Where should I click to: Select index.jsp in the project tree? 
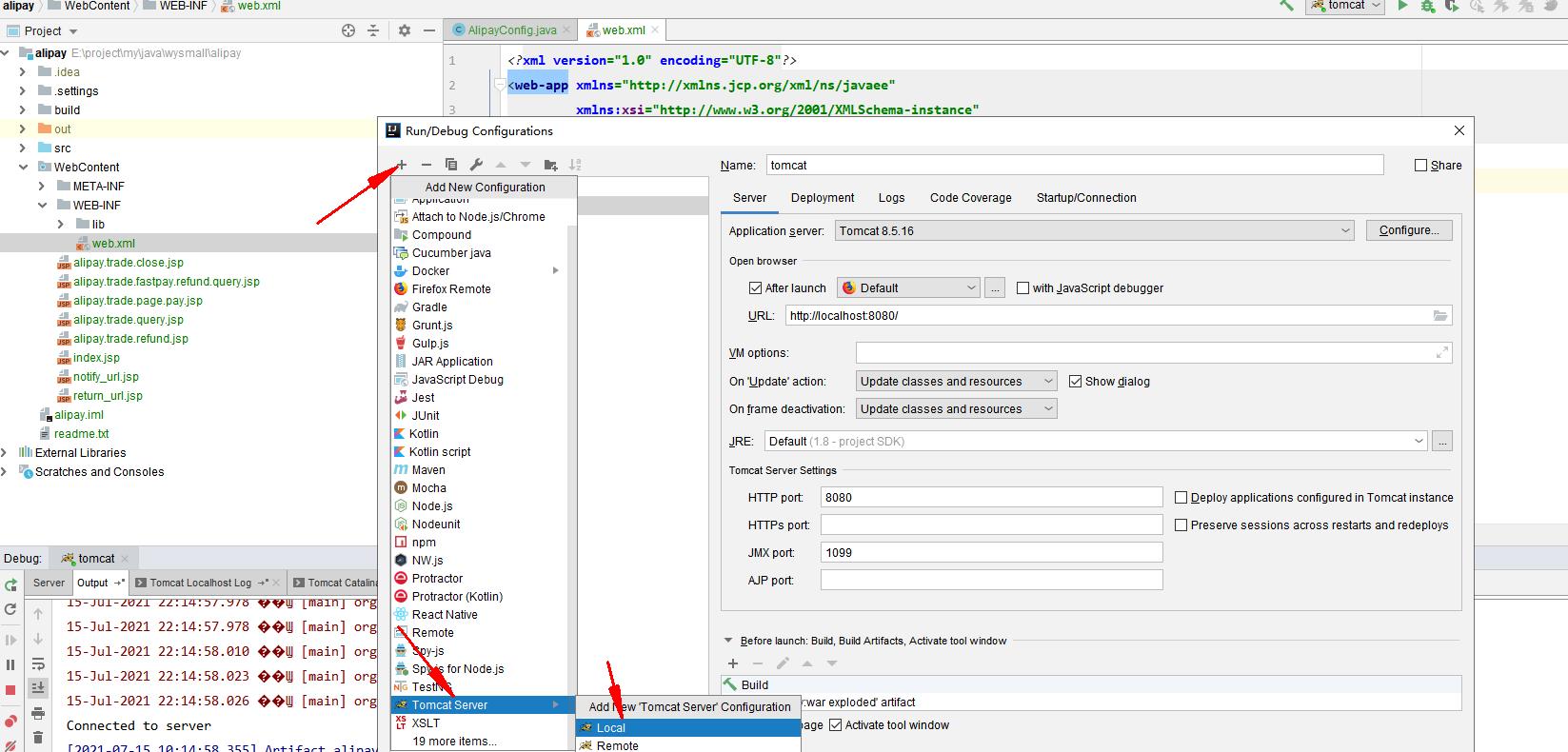pos(96,357)
